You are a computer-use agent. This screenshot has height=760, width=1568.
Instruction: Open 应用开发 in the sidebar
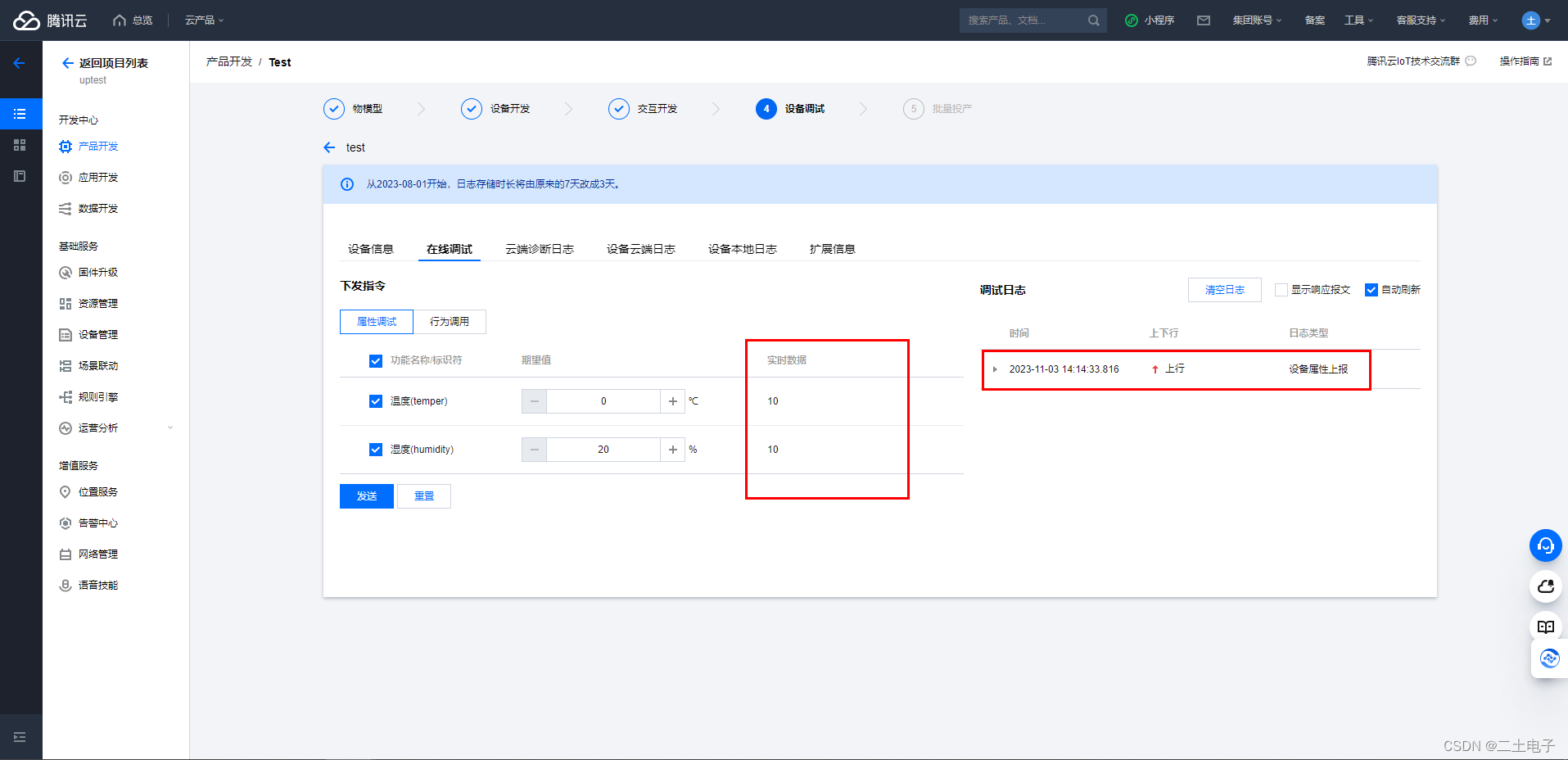98,178
